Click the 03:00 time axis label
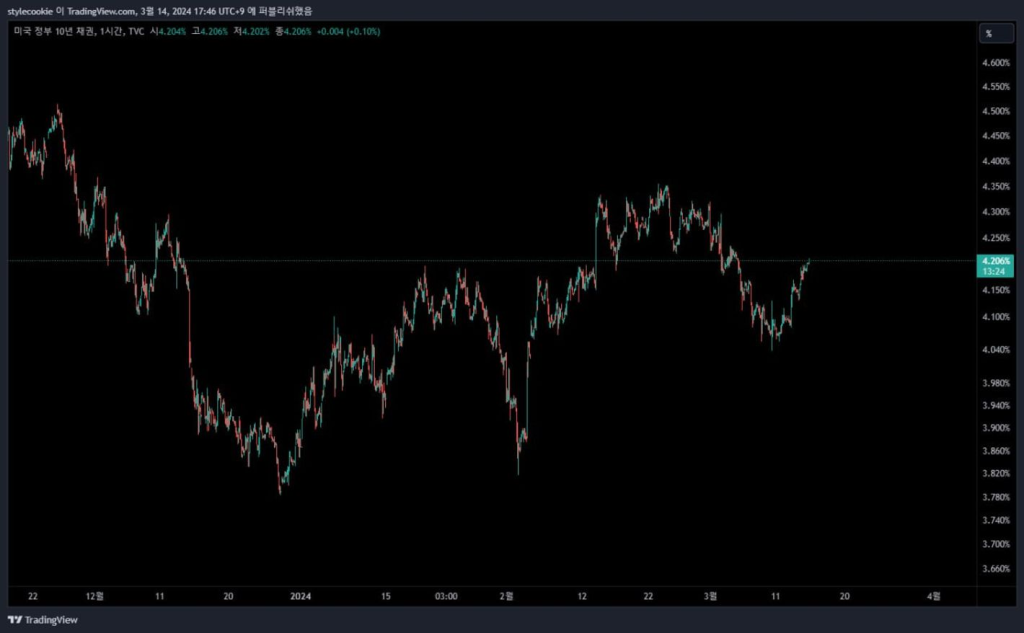 tap(446, 596)
